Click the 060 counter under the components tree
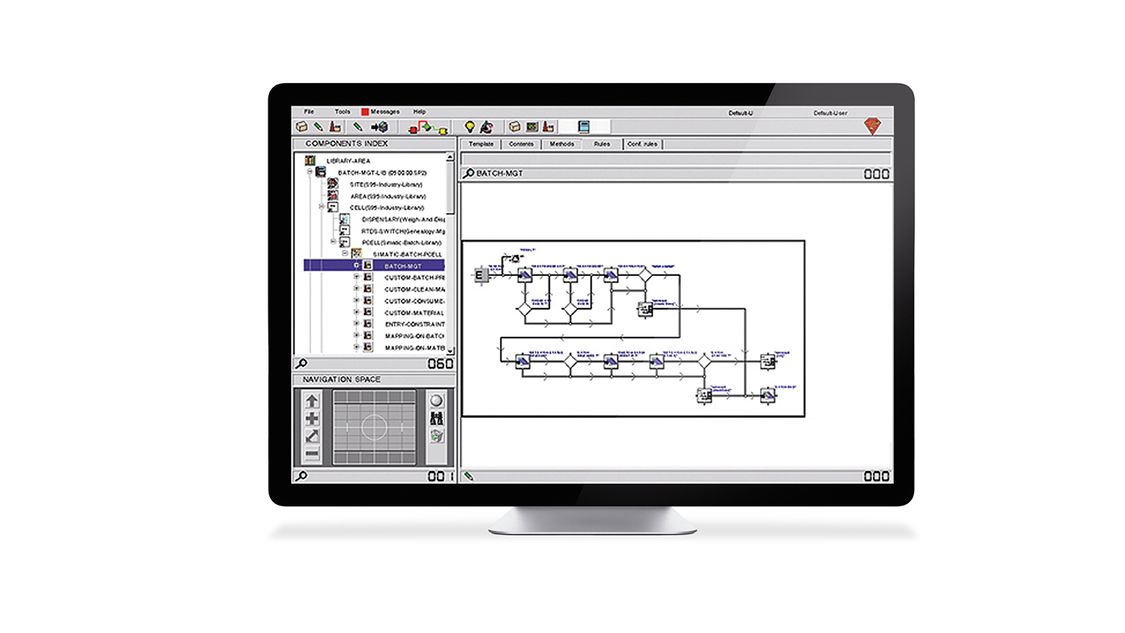Screen dimensions: 1125x633 [x=440, y=364]
